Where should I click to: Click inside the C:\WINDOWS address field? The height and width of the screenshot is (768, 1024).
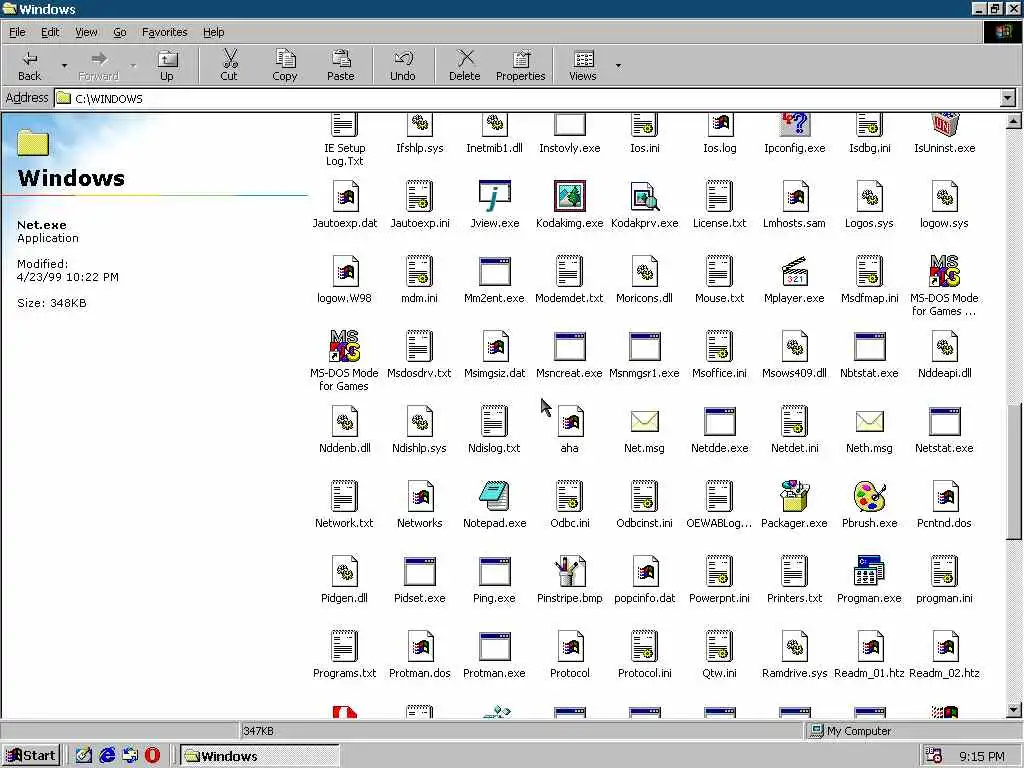[528, 99]
